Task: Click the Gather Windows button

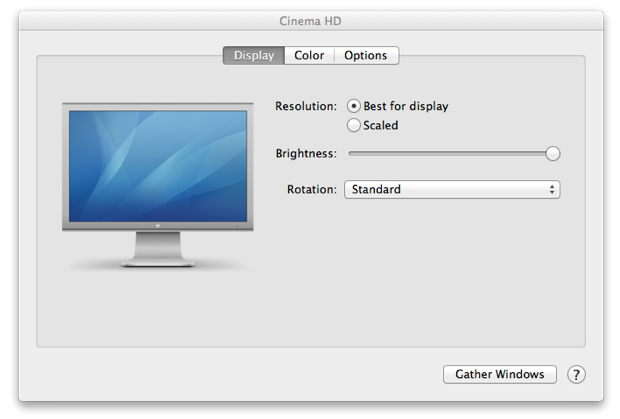Action: tap(500, 374)
